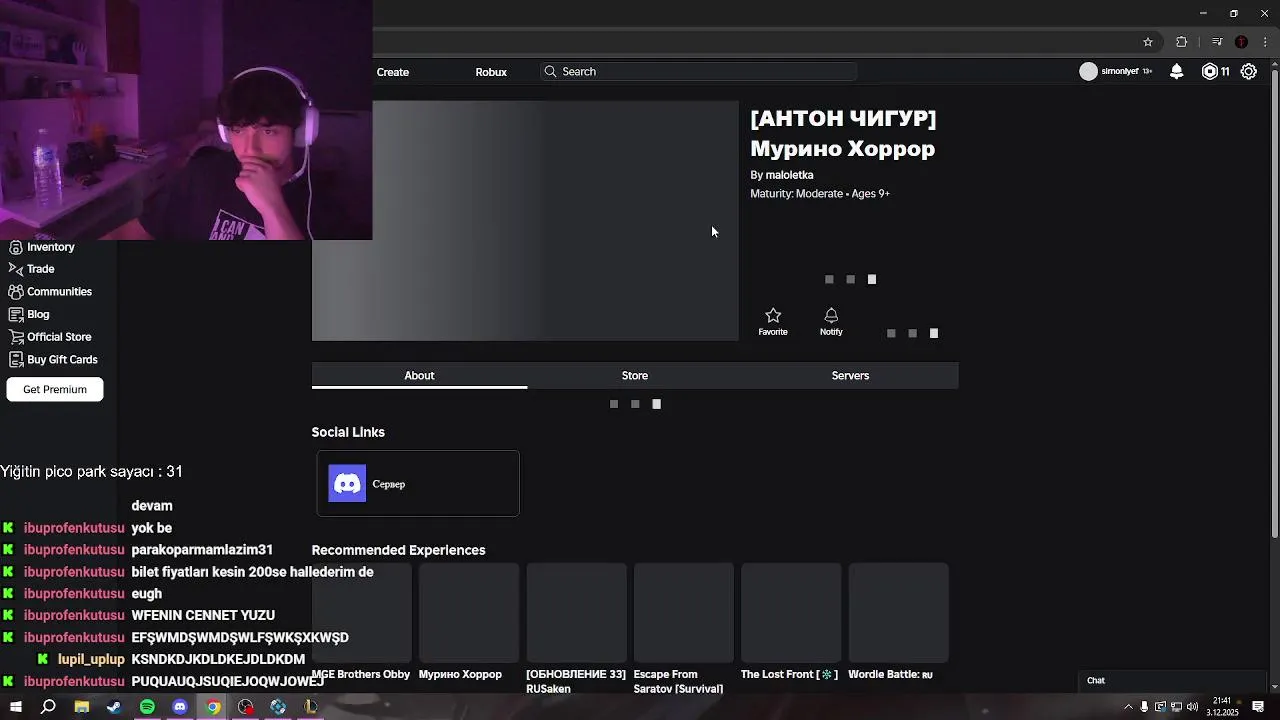Screen dimensions: 1280x720
Task: Switch to the Store tab
Action: click(635, 375)
